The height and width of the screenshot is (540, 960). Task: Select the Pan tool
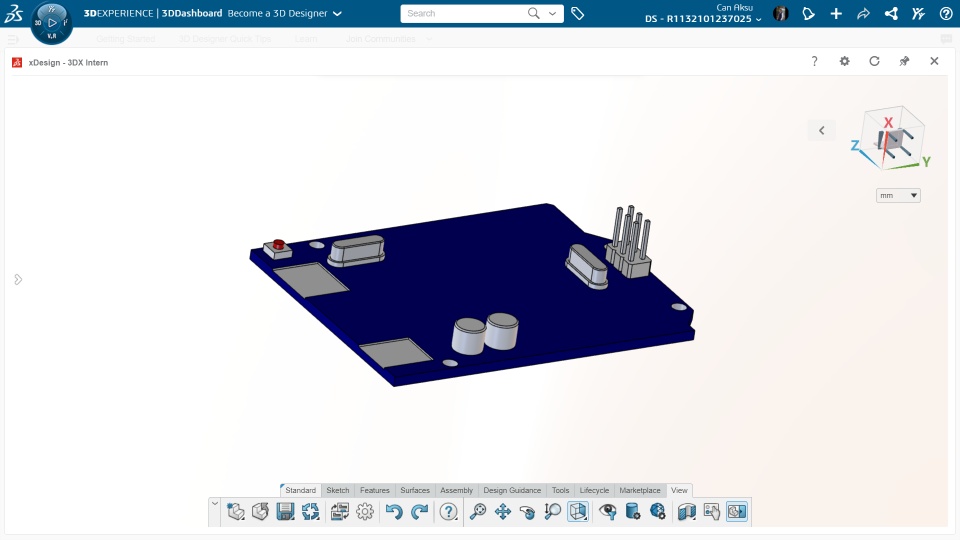click(x=503, y=511)
